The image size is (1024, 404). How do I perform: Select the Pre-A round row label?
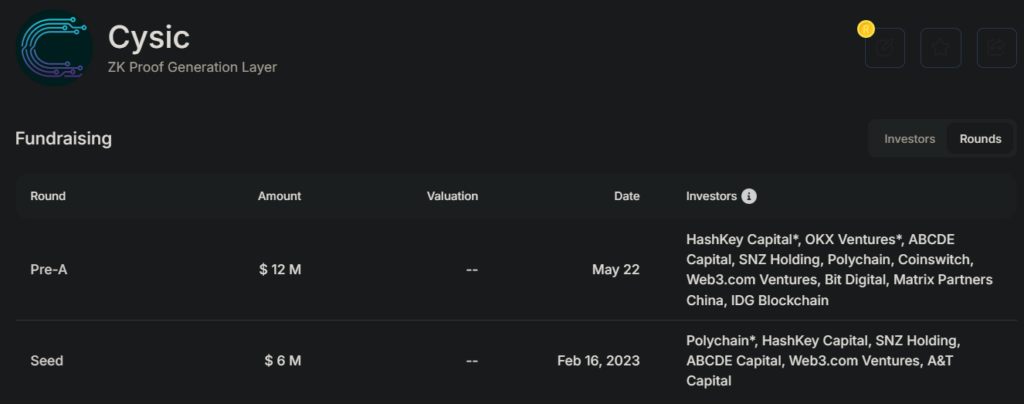tap(48, 270)
